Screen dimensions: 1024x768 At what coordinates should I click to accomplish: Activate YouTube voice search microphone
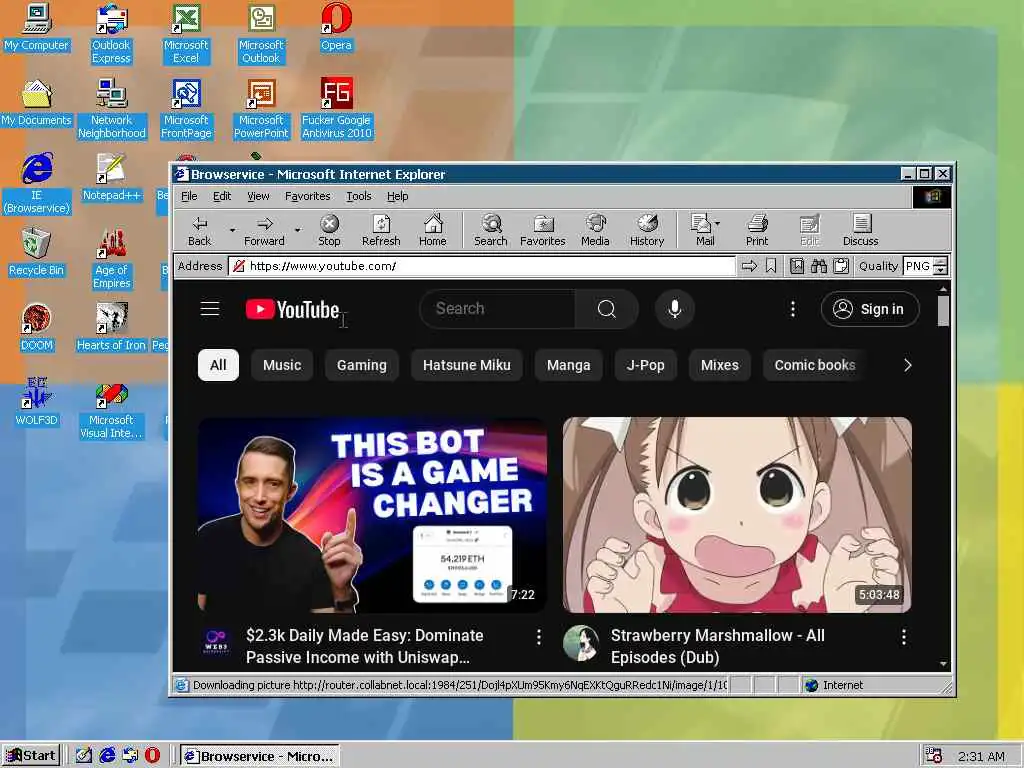[675, 309]
